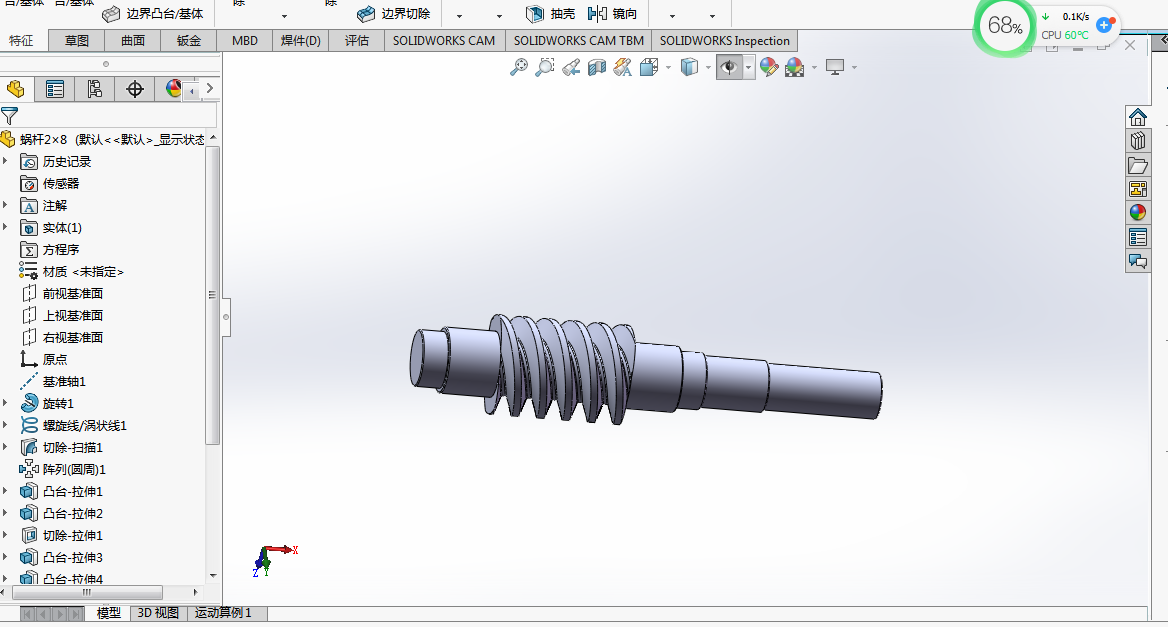Select the 旋转1 feature
This screenshot has width=1168, height=627.
point(48,403)
